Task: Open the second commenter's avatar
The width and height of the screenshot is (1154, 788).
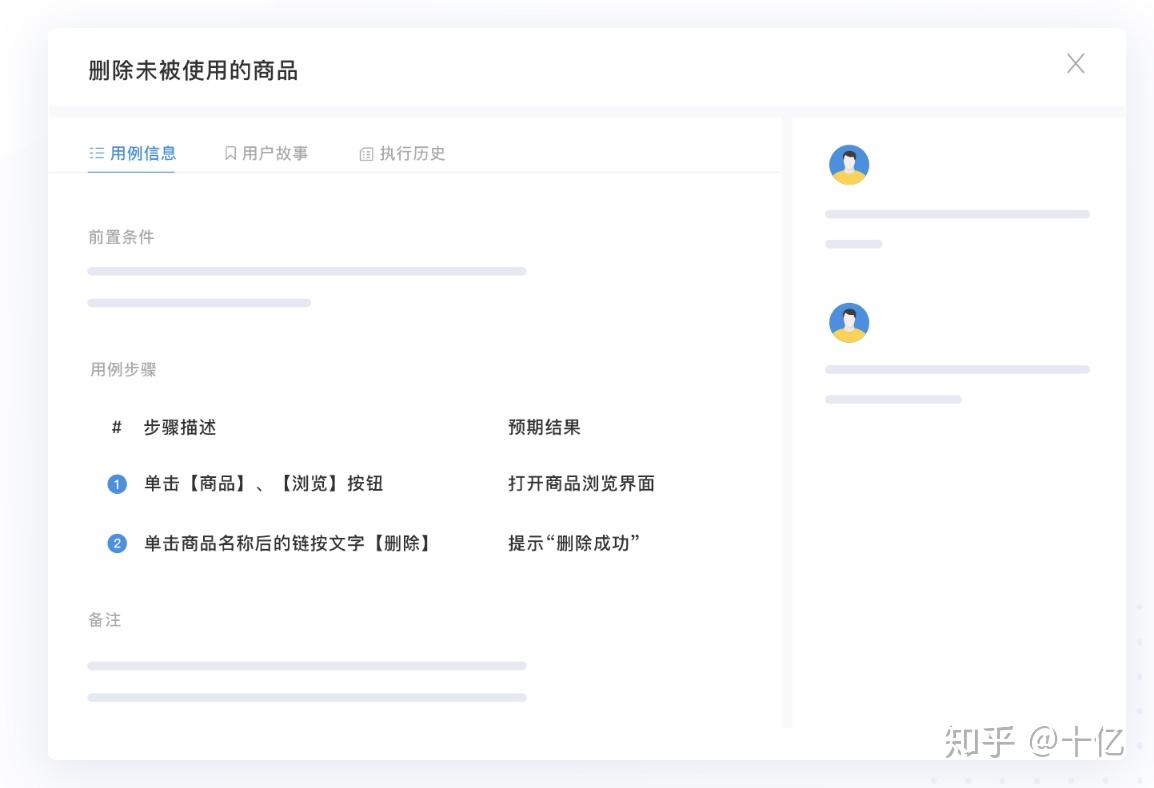Action: click(x=849, y=321)
